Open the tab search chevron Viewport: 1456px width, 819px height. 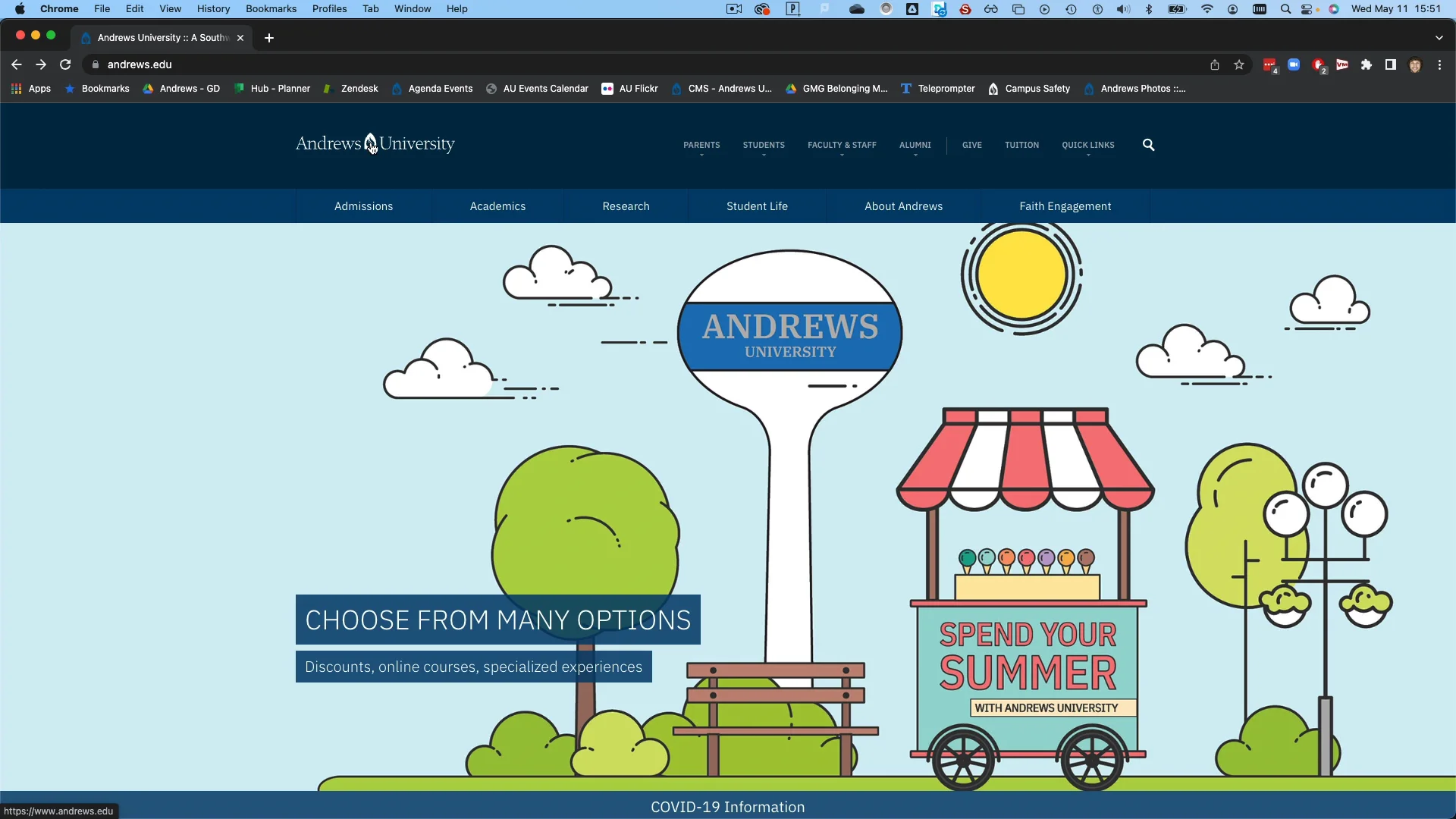[x=1439, y=37]
